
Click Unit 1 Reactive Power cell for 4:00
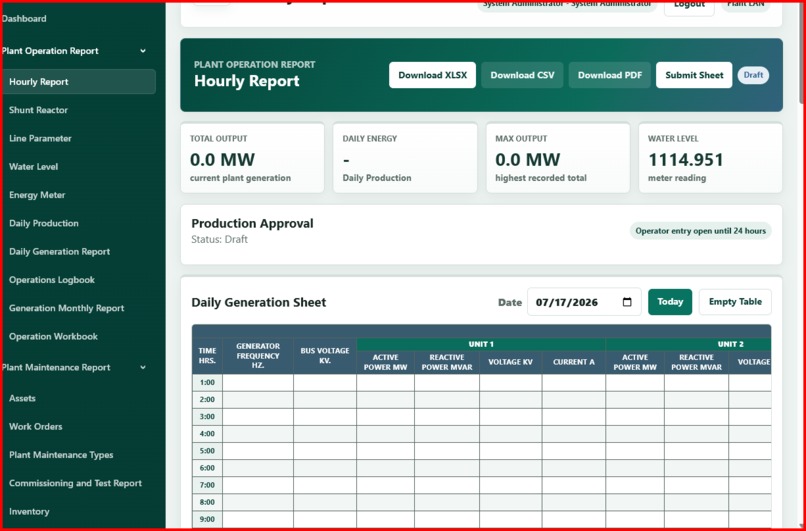pyautogui.click(x=447, y=434)
